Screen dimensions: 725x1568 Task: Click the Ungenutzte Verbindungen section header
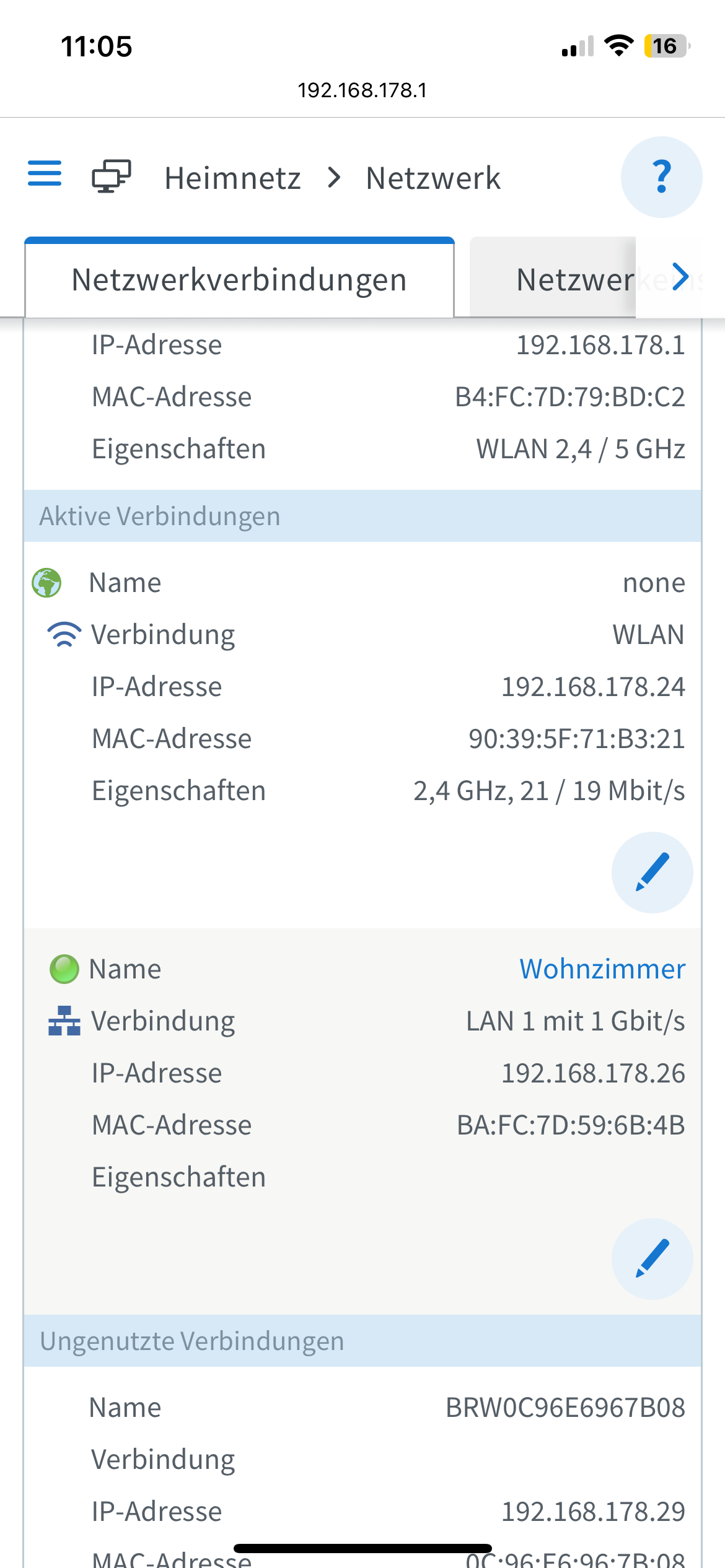(x=362, y=1341)
